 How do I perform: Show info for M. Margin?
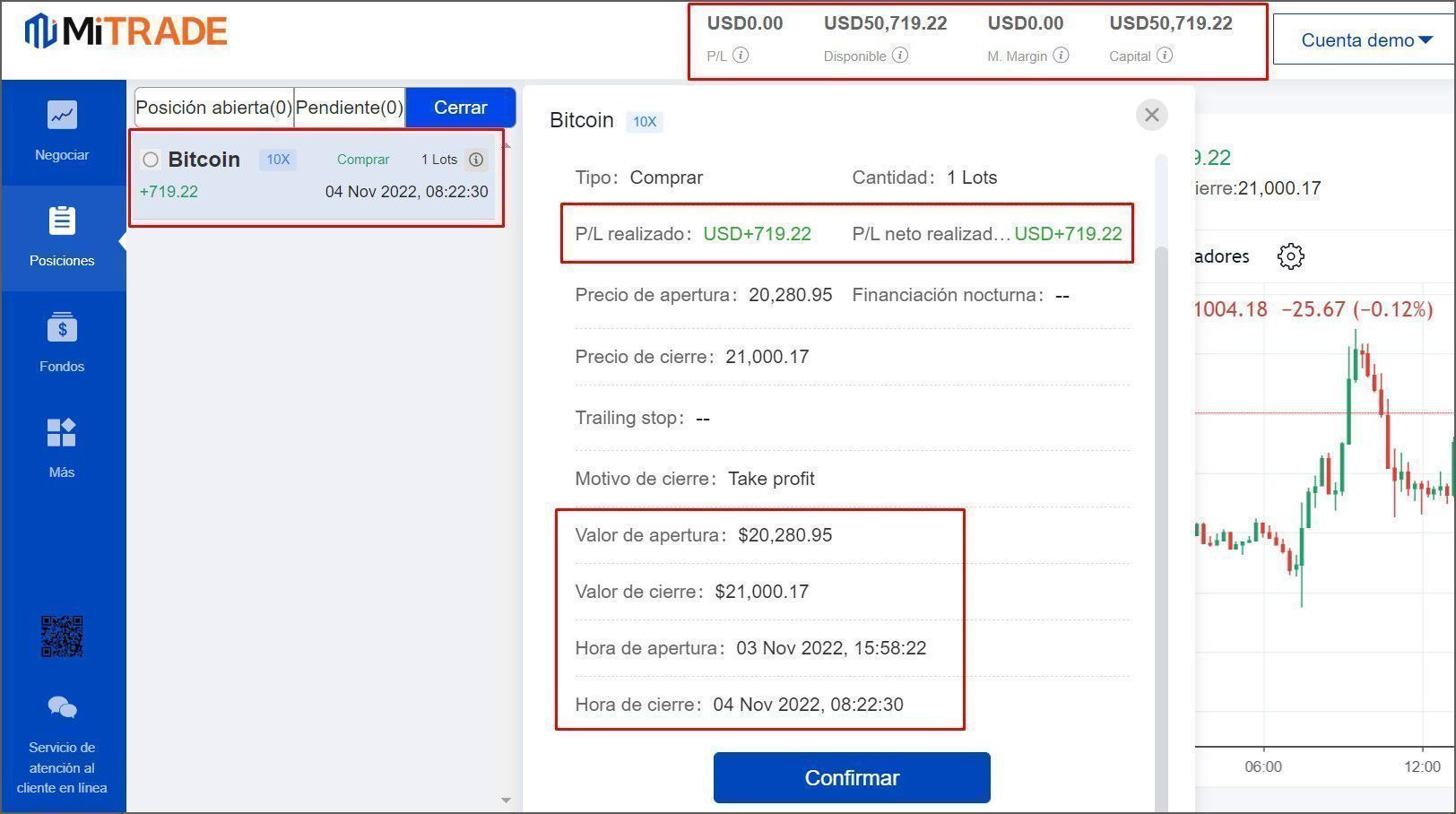[1061, 56]
